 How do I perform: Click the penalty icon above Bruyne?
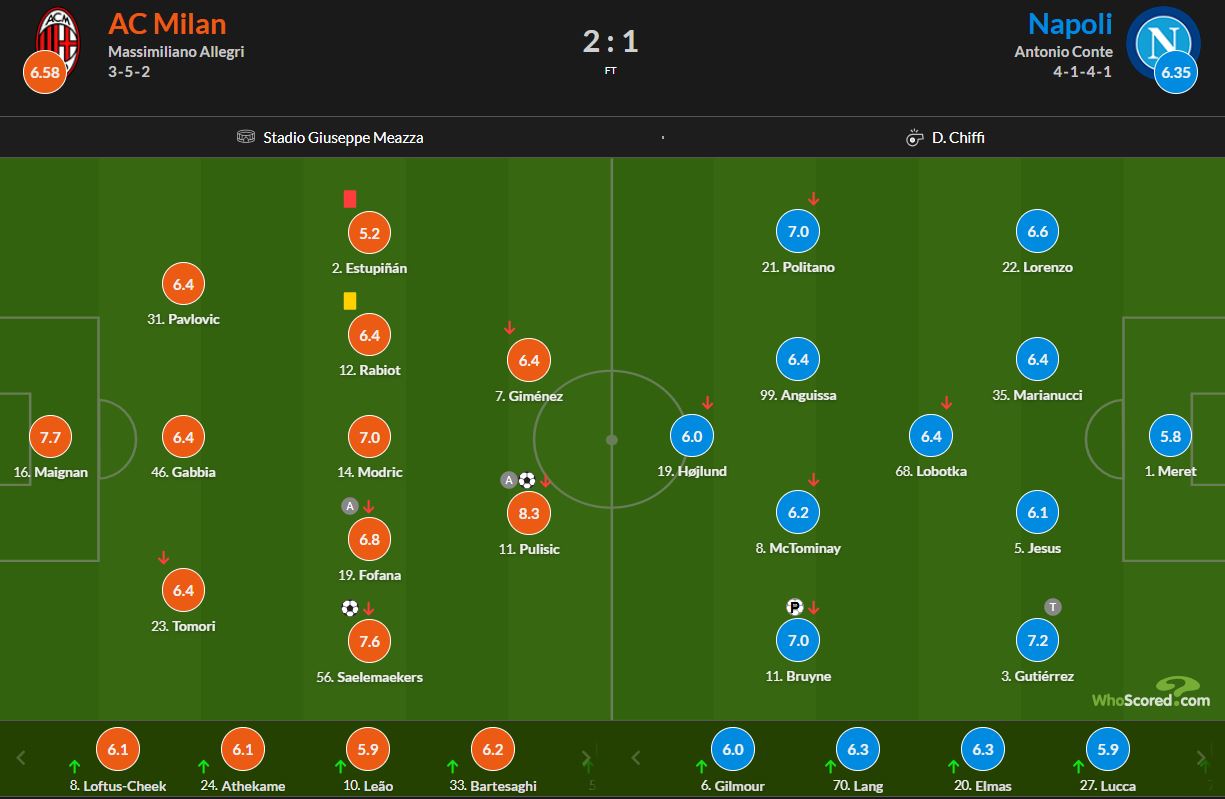pyautogui.click(x=795, y=607)
